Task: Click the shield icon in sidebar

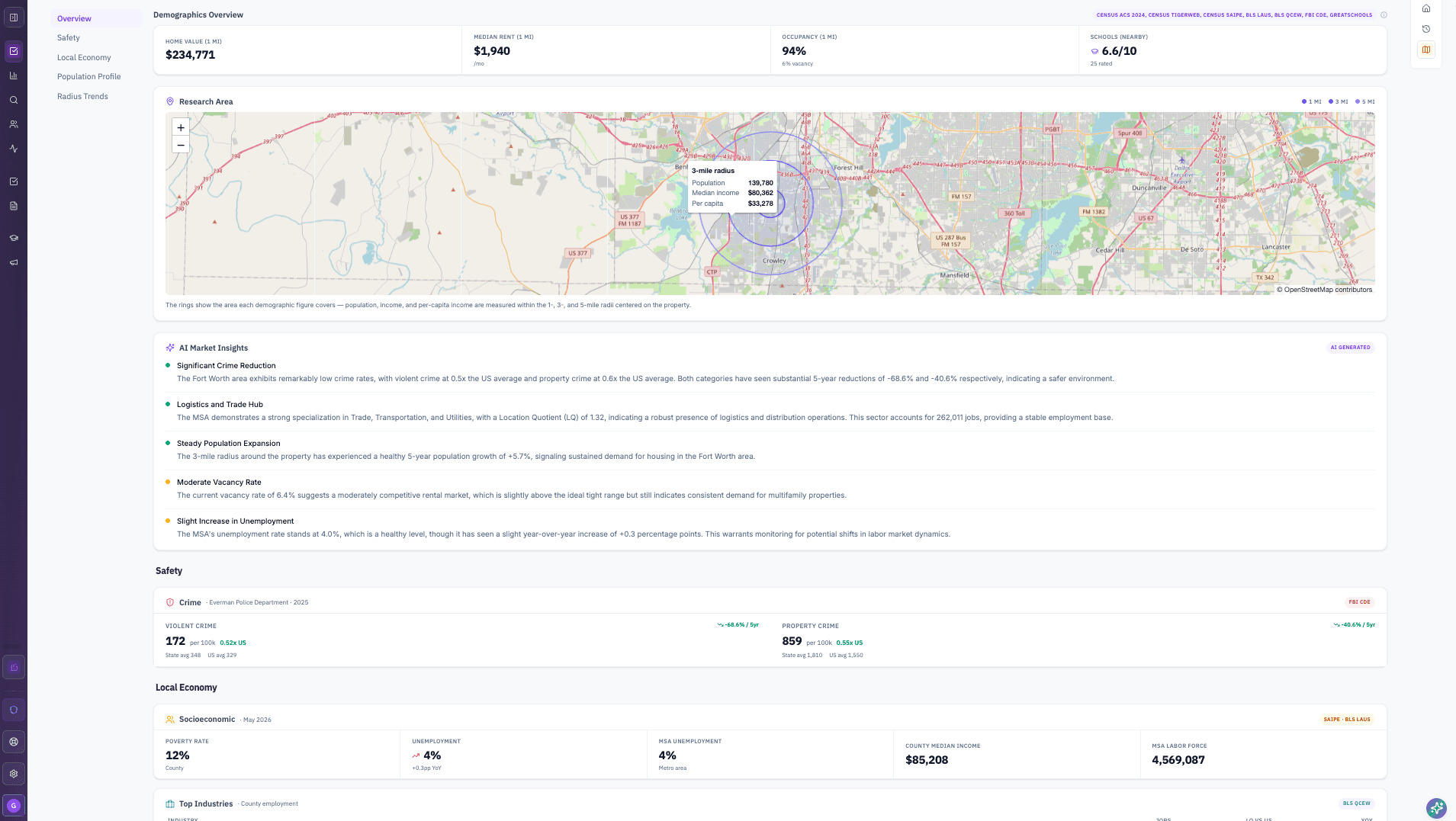Action: pyautogui.click(x=14, y=710)
